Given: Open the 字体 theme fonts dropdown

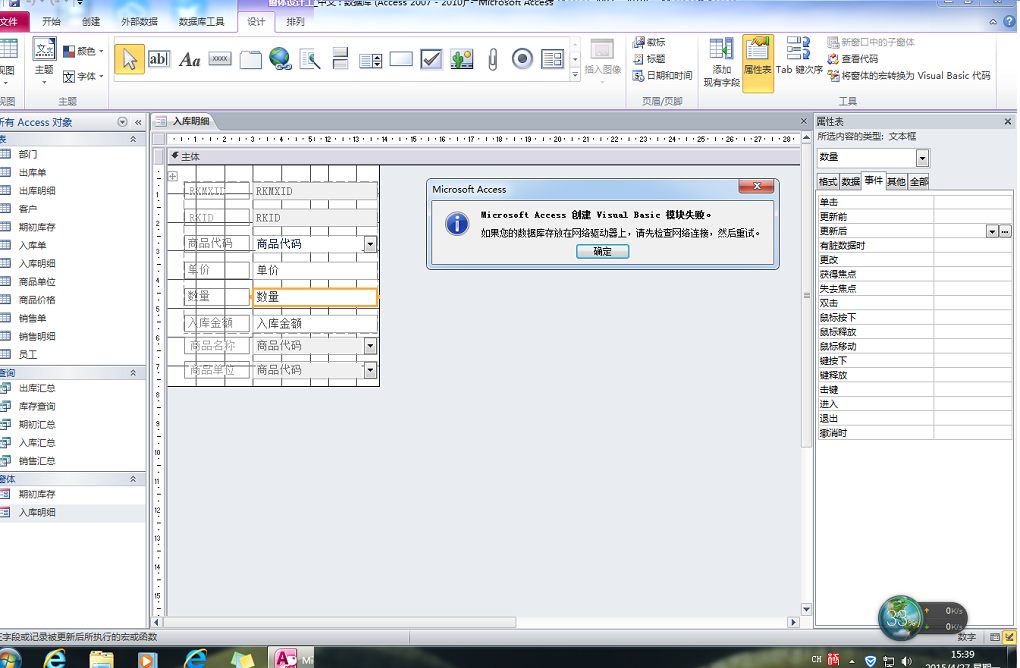Looking at the screenshot, I should (x=83, y=76).
